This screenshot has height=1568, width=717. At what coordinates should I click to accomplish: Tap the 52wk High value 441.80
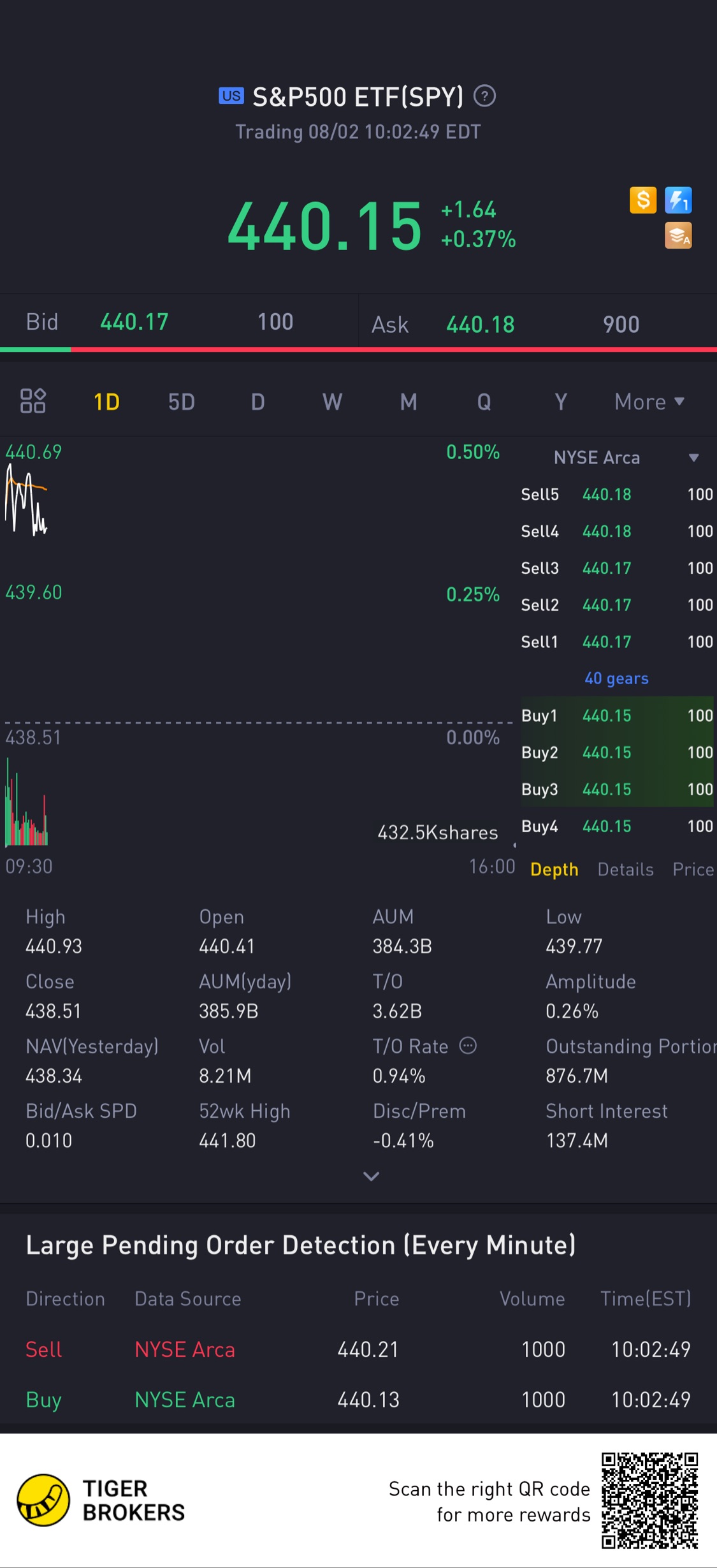pyautogui.click(x=227, y=1140)
